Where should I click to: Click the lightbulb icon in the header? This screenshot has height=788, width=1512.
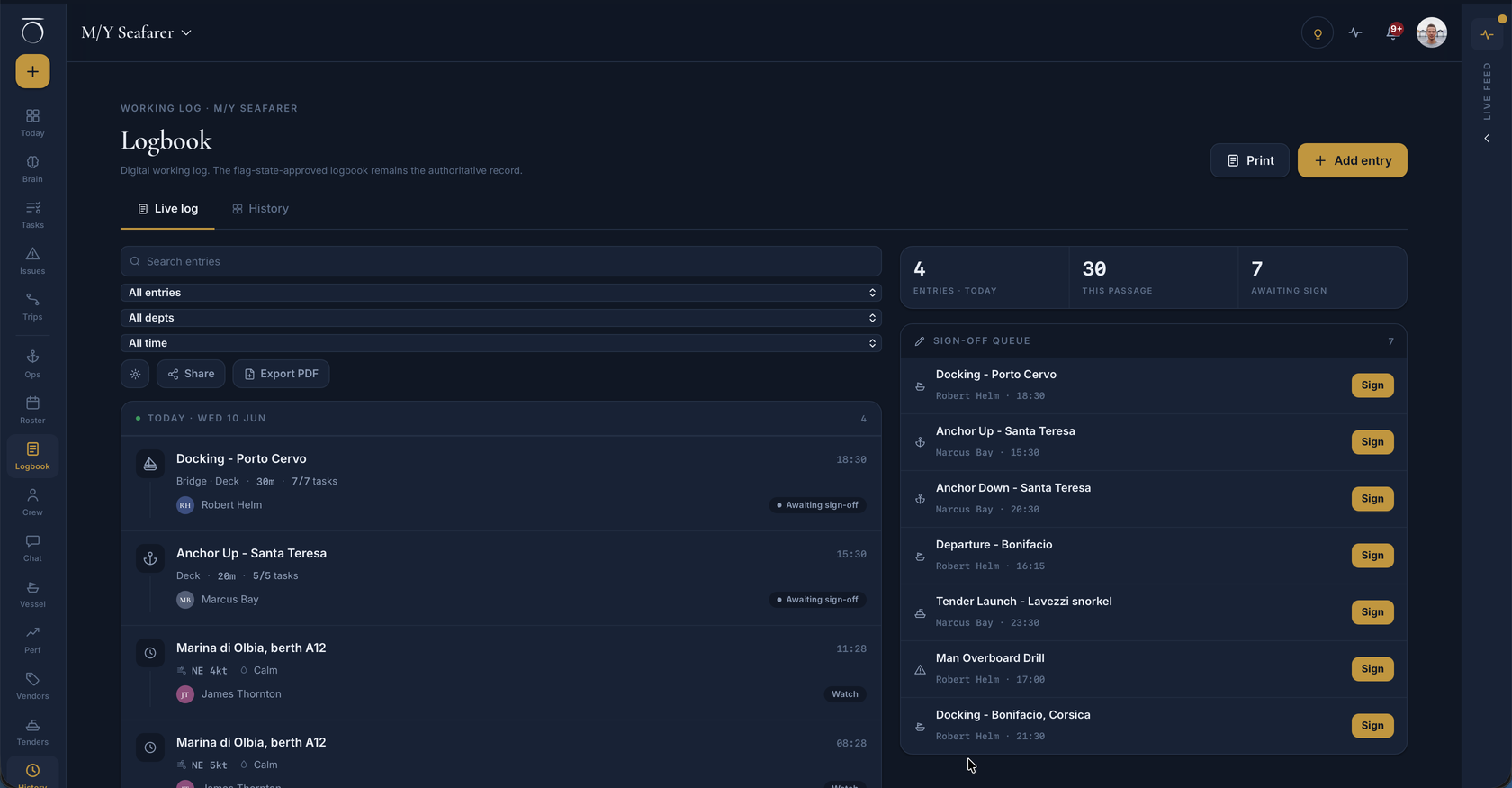click(1318, 33)
